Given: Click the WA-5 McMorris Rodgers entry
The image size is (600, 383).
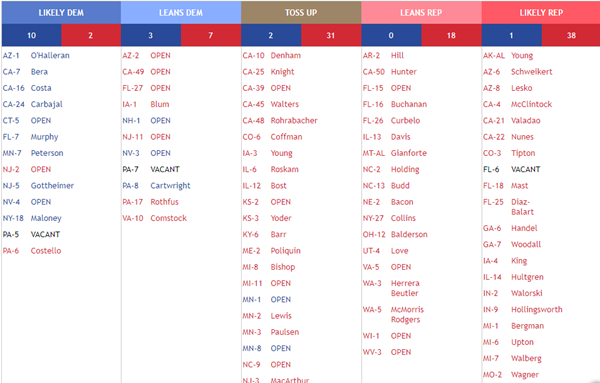Looking at the screenshot, I should coord(393,315).
